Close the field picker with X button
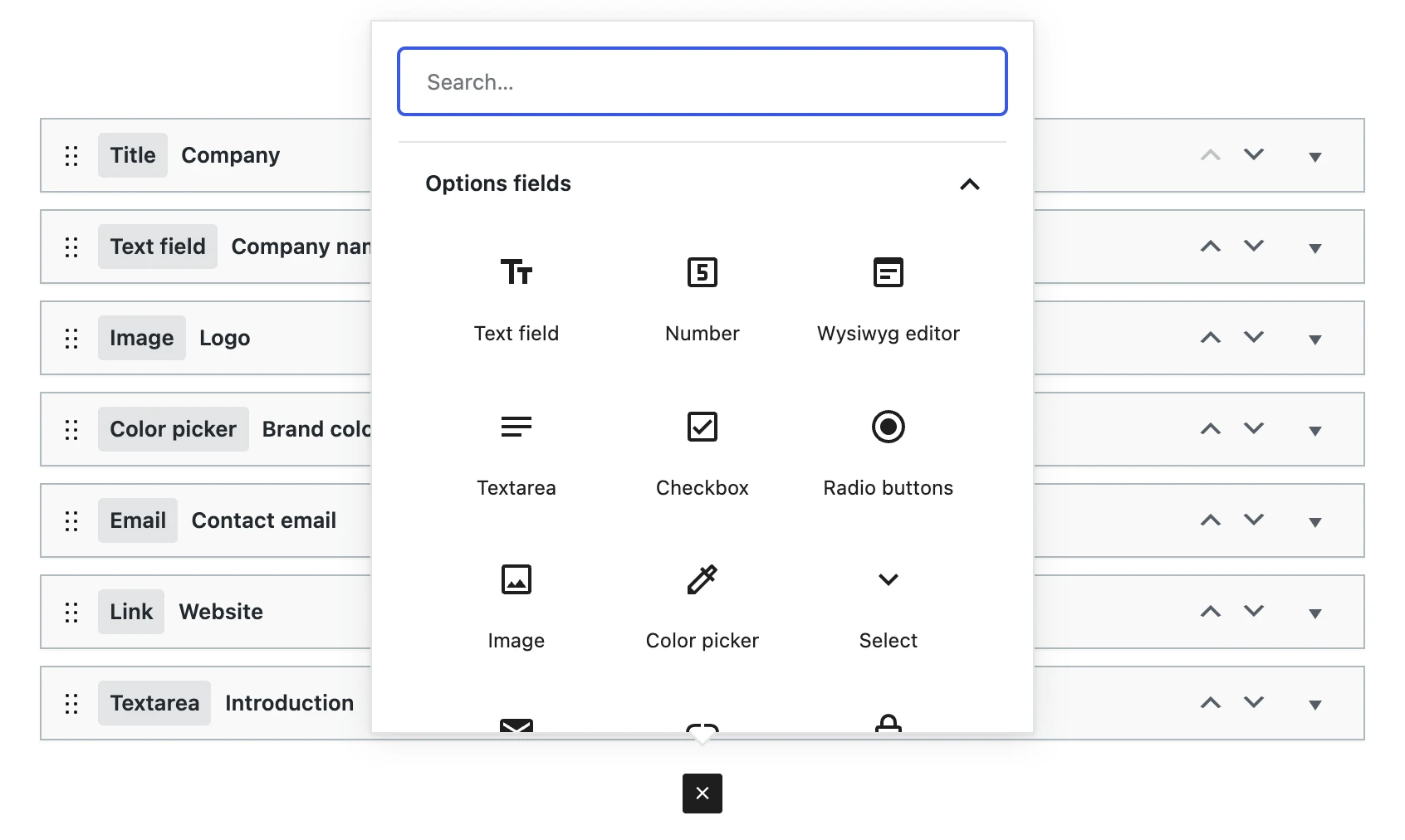The height and width of the screenshot is (840, 1405). tap(702, 794)
